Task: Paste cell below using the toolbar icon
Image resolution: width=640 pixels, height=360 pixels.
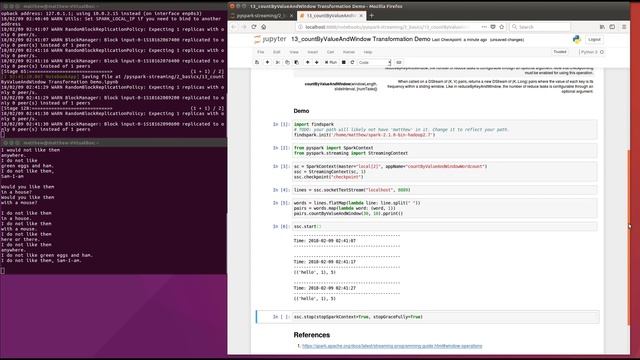Action: point(296,62)
